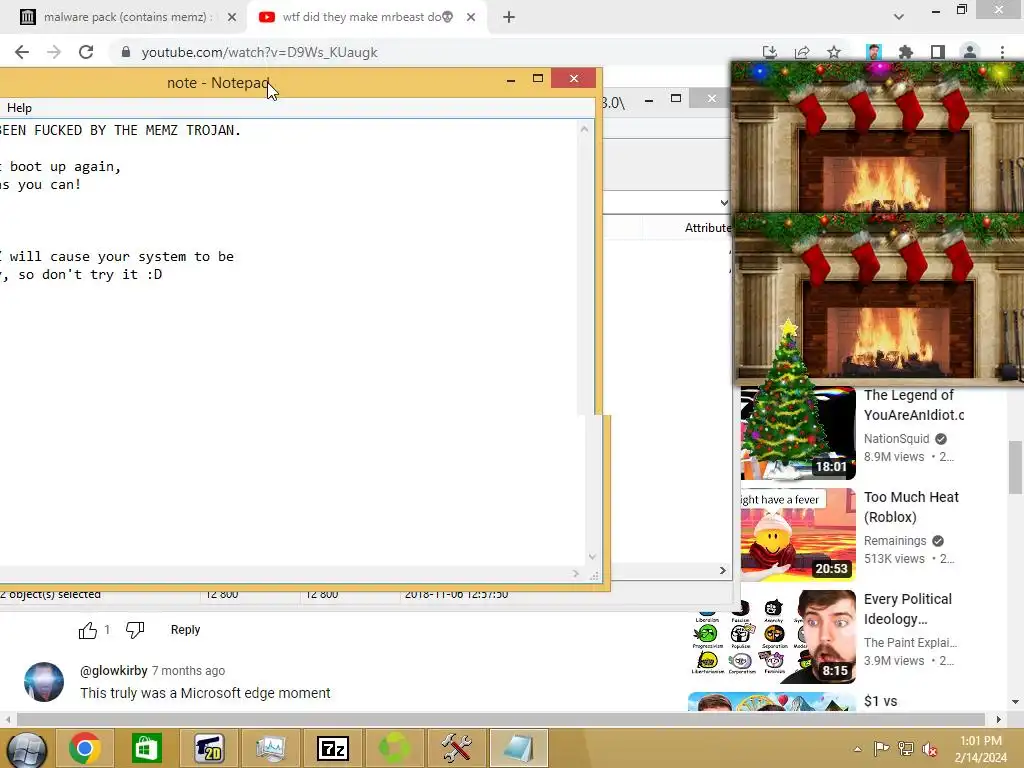
Task: Click Notepad vertical scroll up arrow
Action: pyautogui.click(x=584, y=129)
